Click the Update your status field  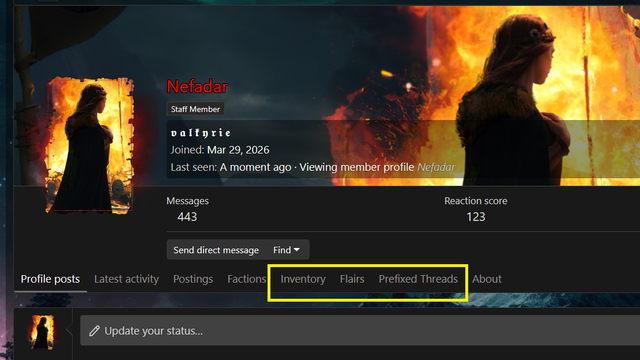(360, 331)
